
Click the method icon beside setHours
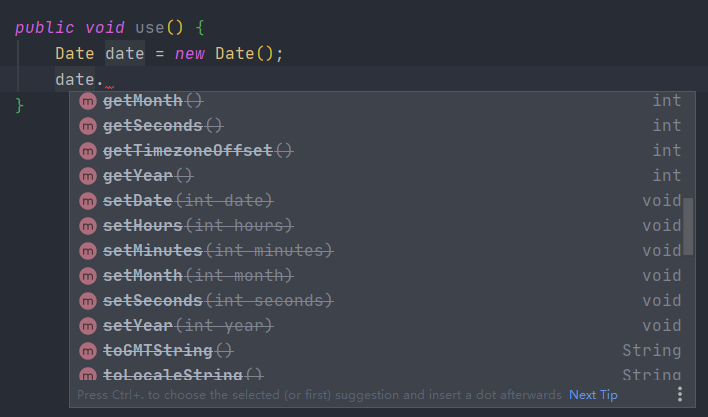click(88, 226)
